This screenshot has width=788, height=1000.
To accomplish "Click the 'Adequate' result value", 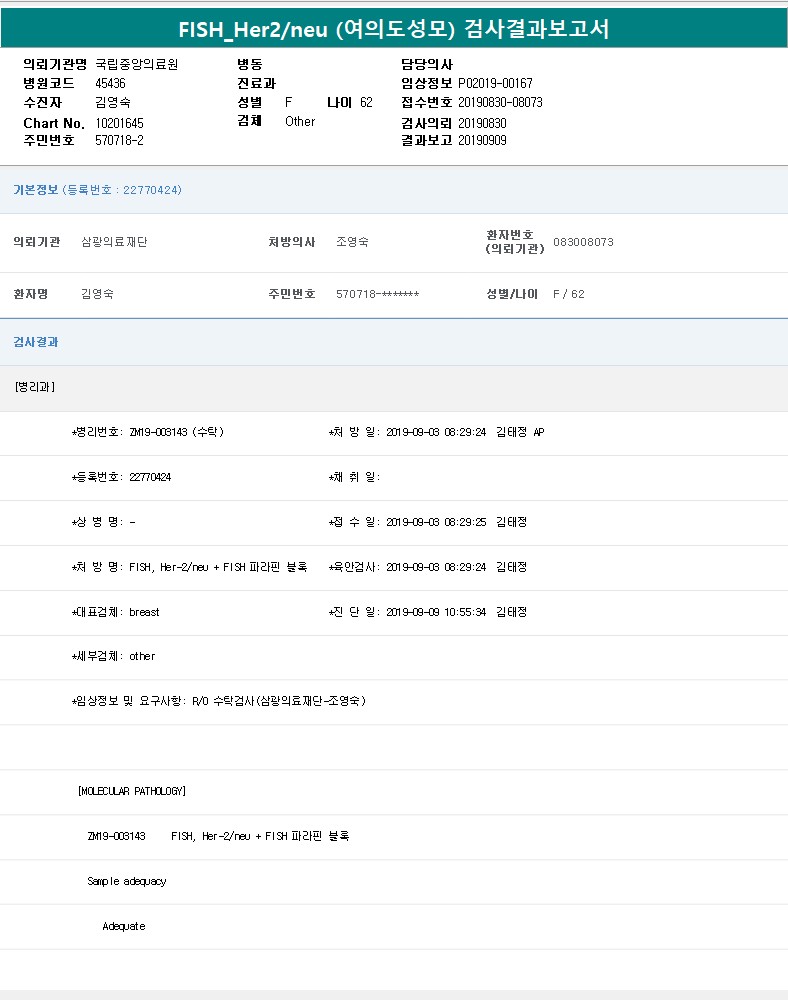I will [124, 926].
